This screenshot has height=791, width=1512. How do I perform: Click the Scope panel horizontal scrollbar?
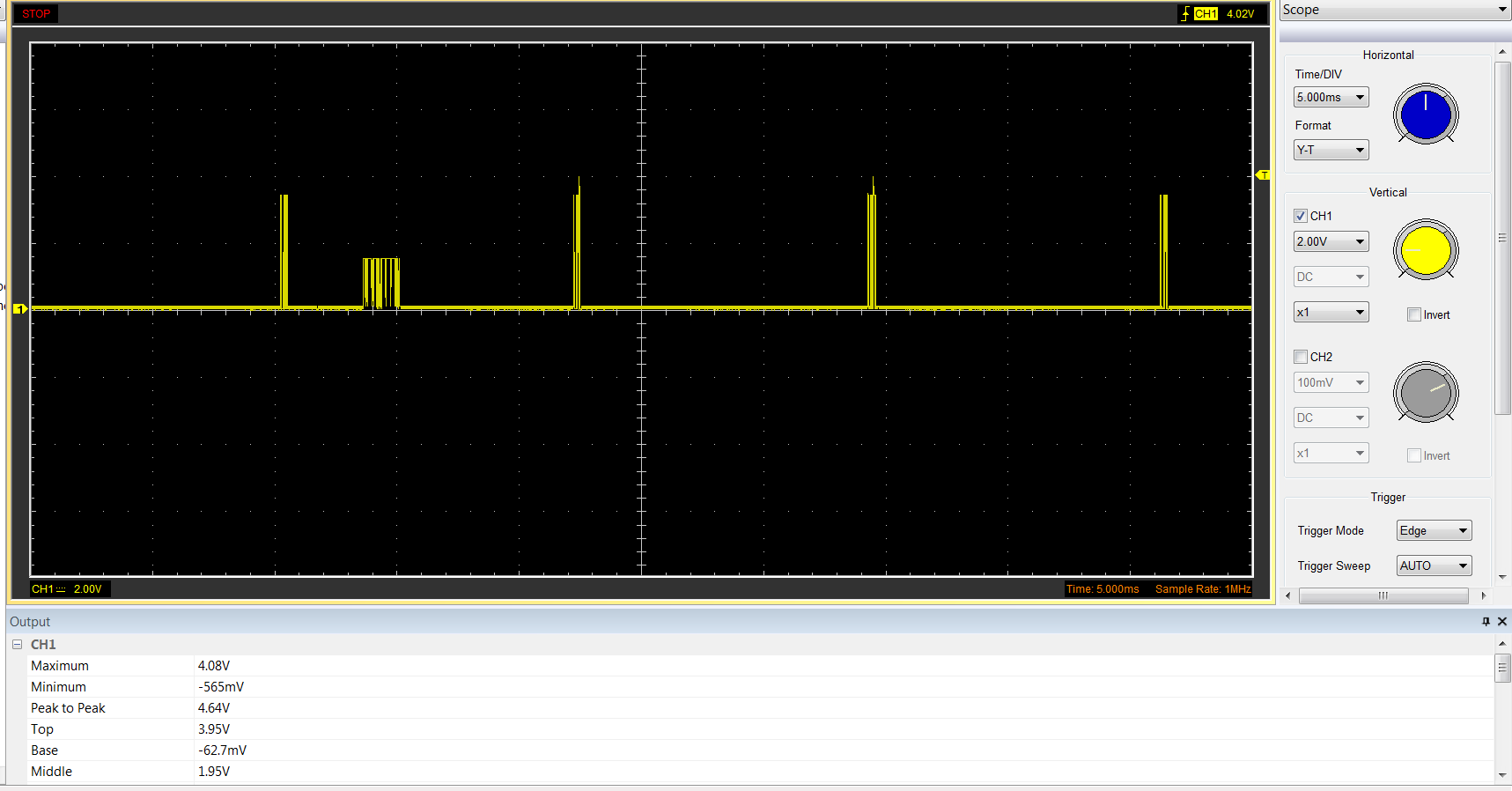coord(1383,596)
